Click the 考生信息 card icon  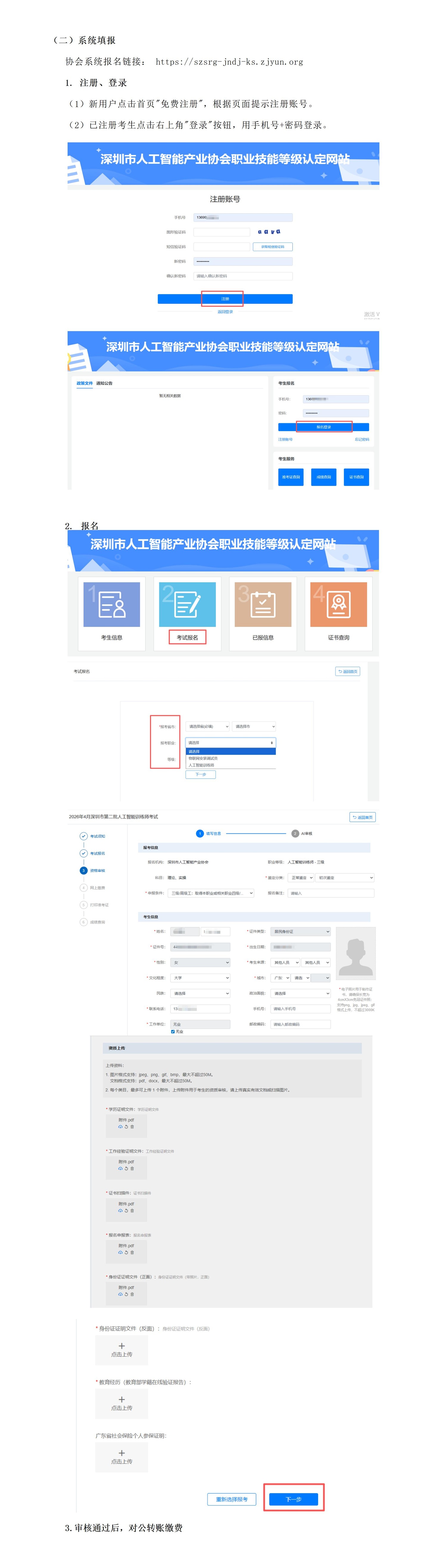tap(111, 604)
